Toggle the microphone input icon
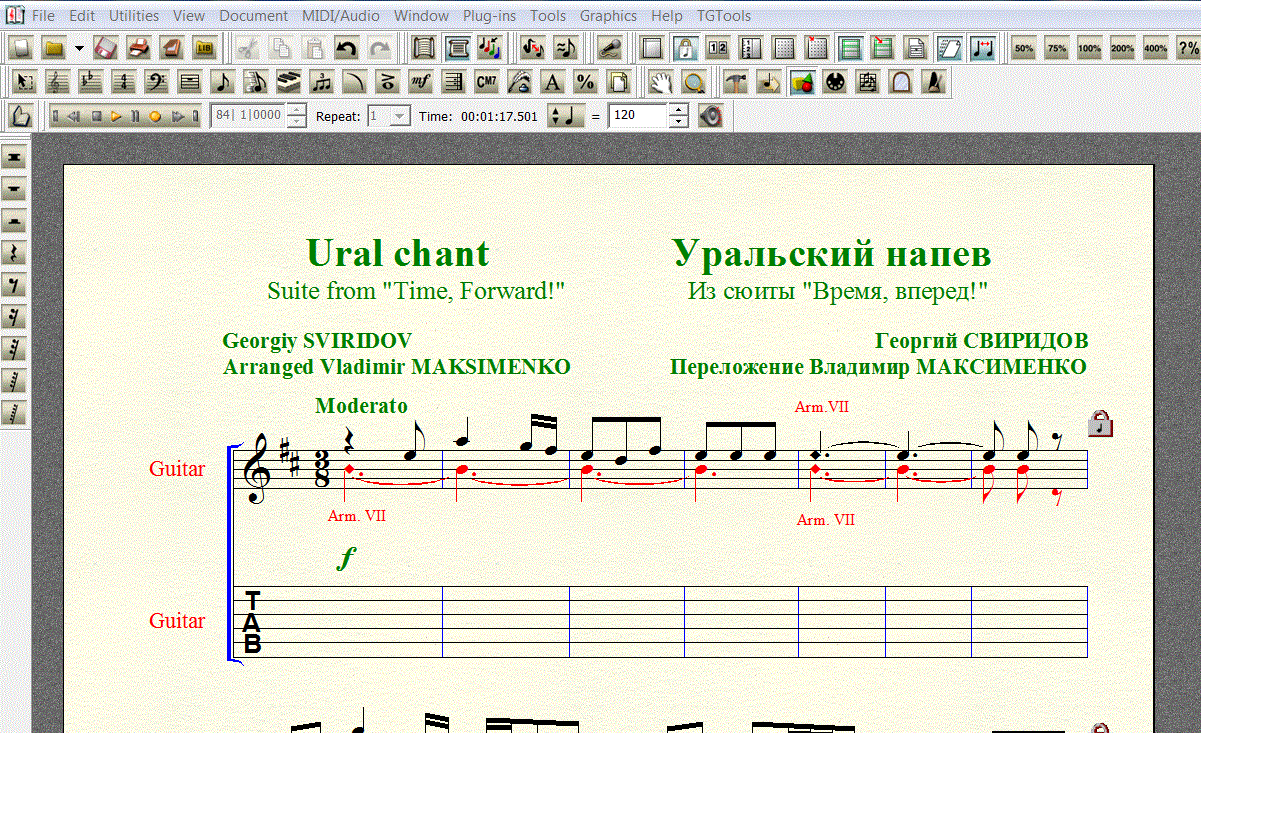The width and height of the screenshot is (1274, 817). point(611,48)
